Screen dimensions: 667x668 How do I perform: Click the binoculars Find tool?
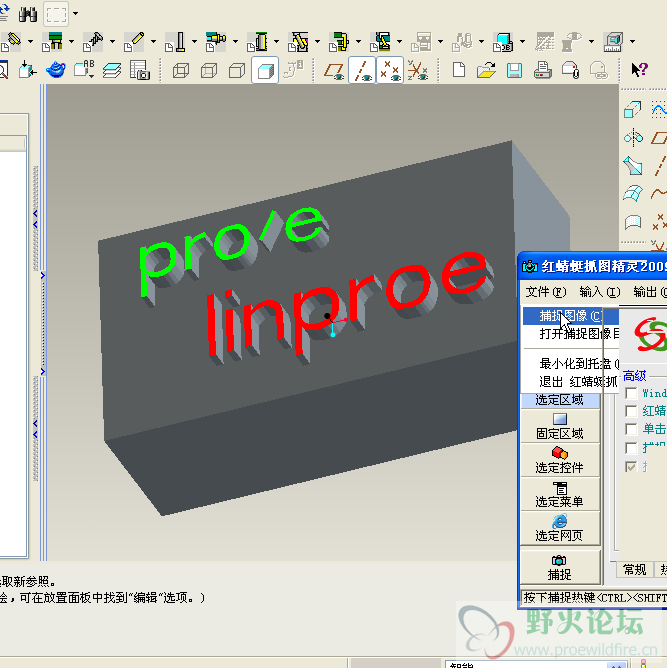pyautogui.click(x=28, y=14)
